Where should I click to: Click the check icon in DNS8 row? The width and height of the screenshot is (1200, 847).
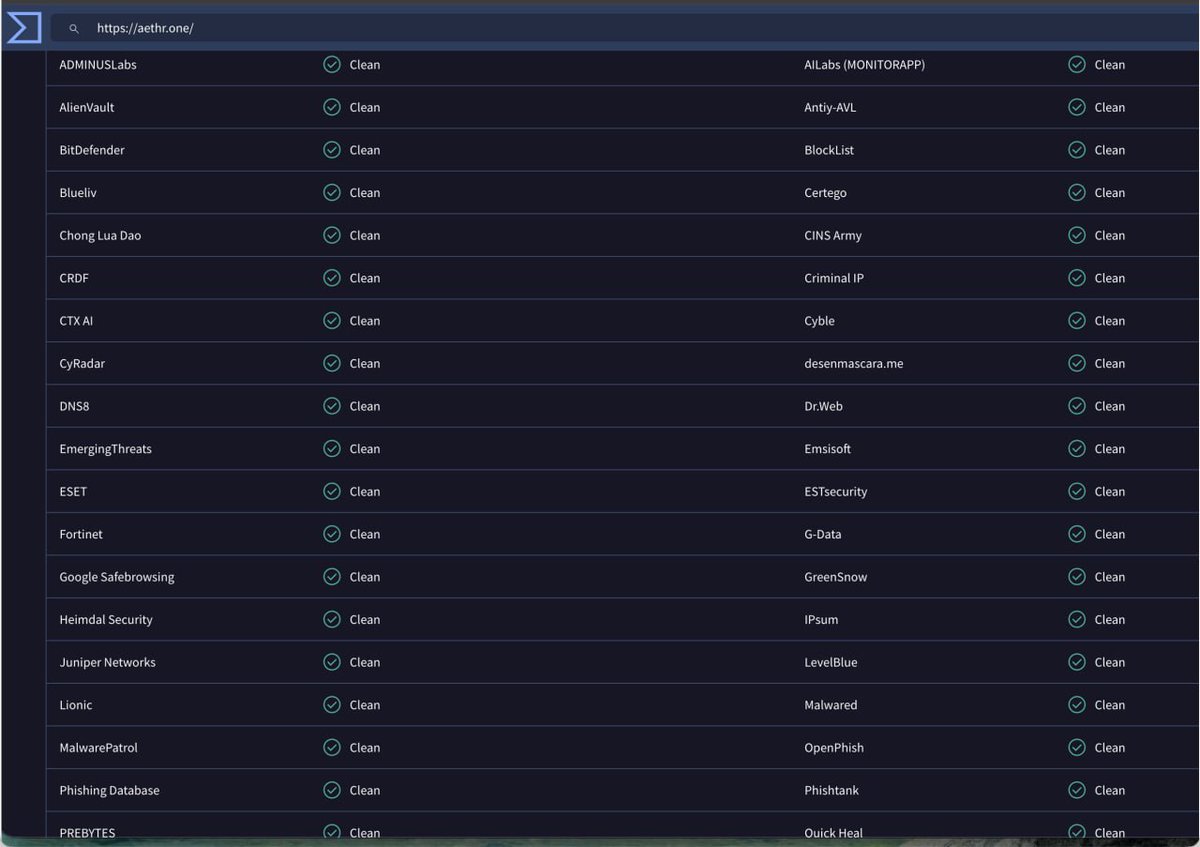pyautogui.click(x=332, y=406)
